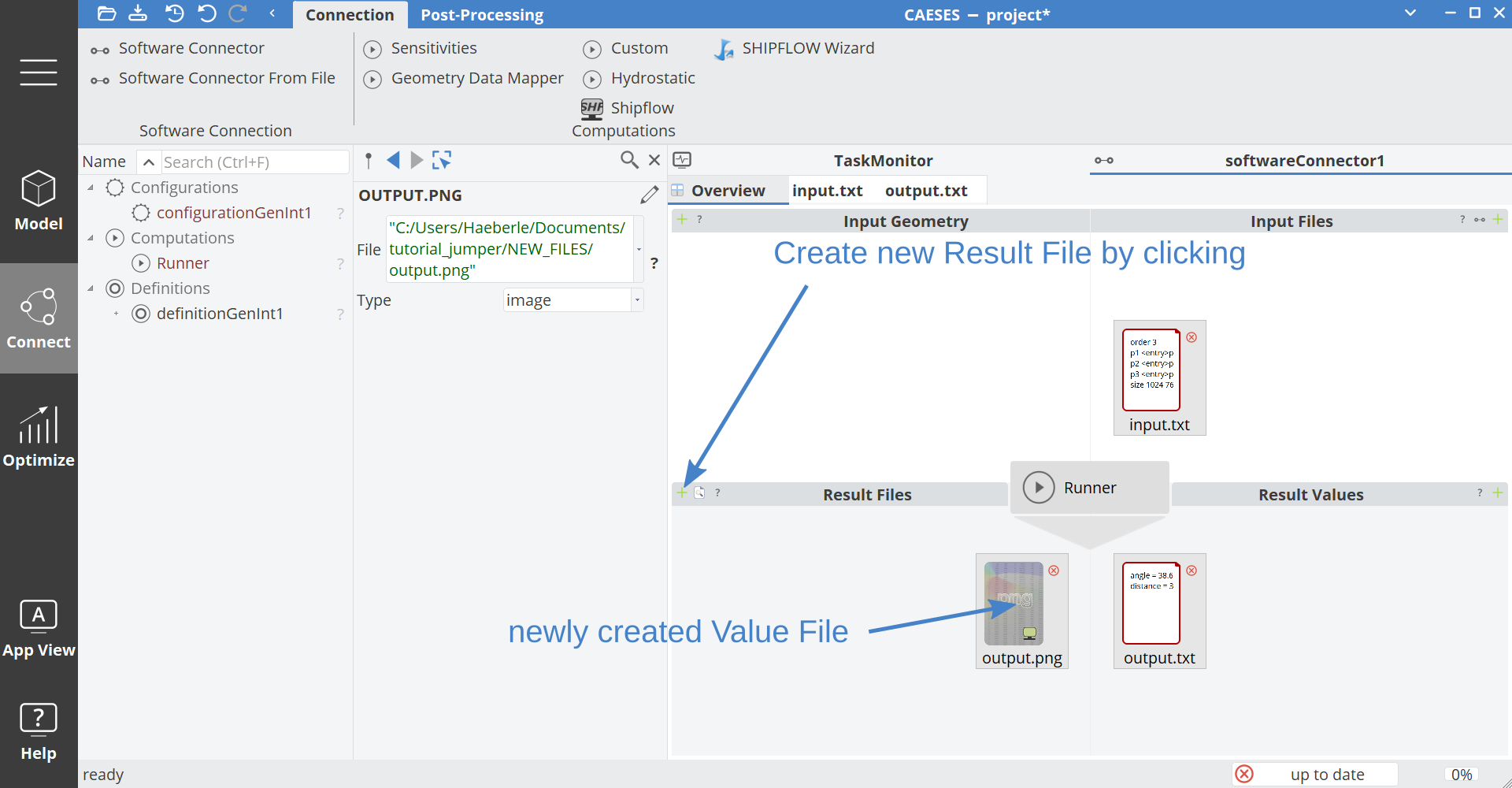
Task: Click the Shipflow computation icon
Action: (x=592, y=108)
